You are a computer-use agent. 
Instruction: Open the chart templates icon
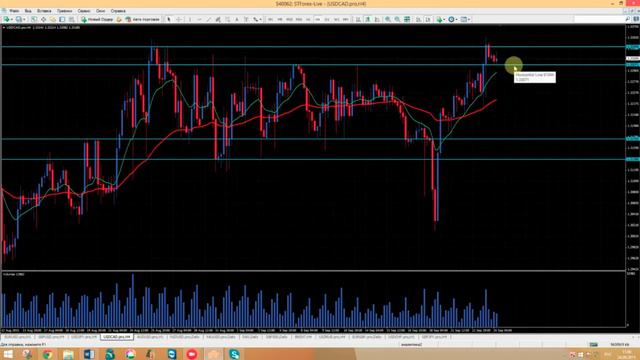(x=464, y=19)
